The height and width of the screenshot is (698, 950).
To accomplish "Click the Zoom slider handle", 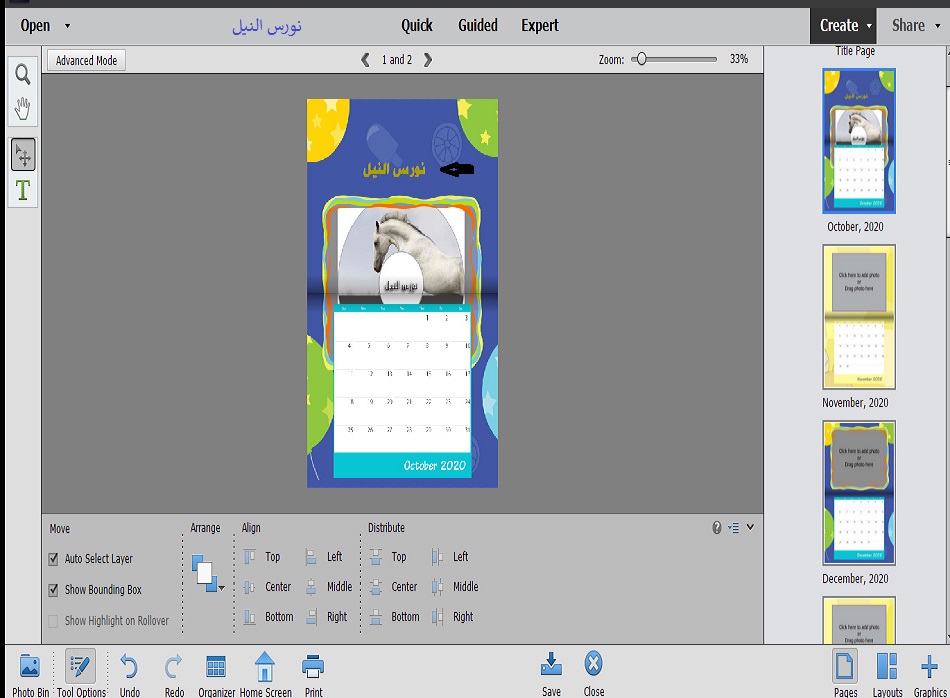I will (641, 59).
